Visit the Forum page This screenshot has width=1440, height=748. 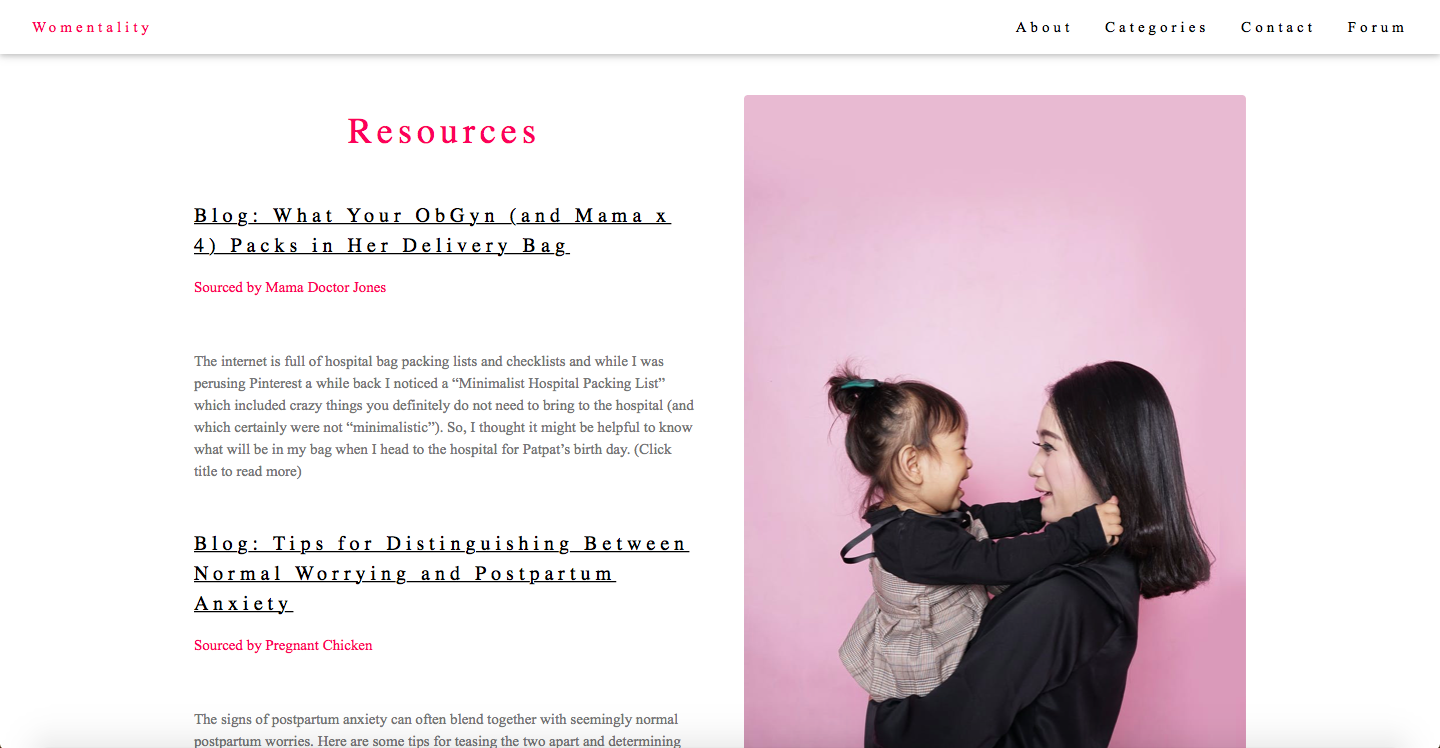click(1377, 27)
